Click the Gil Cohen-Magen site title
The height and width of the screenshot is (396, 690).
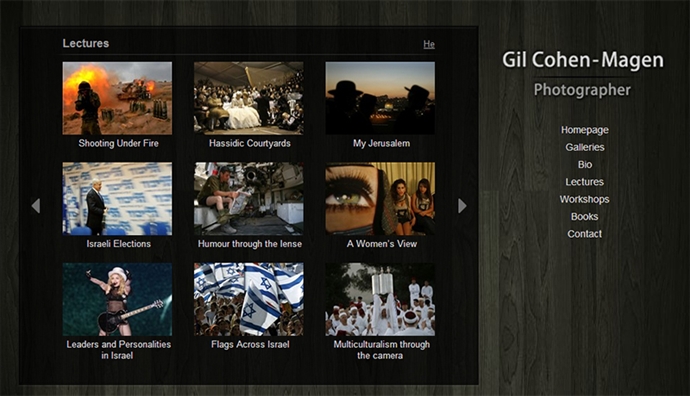click(x=583, y=60)
